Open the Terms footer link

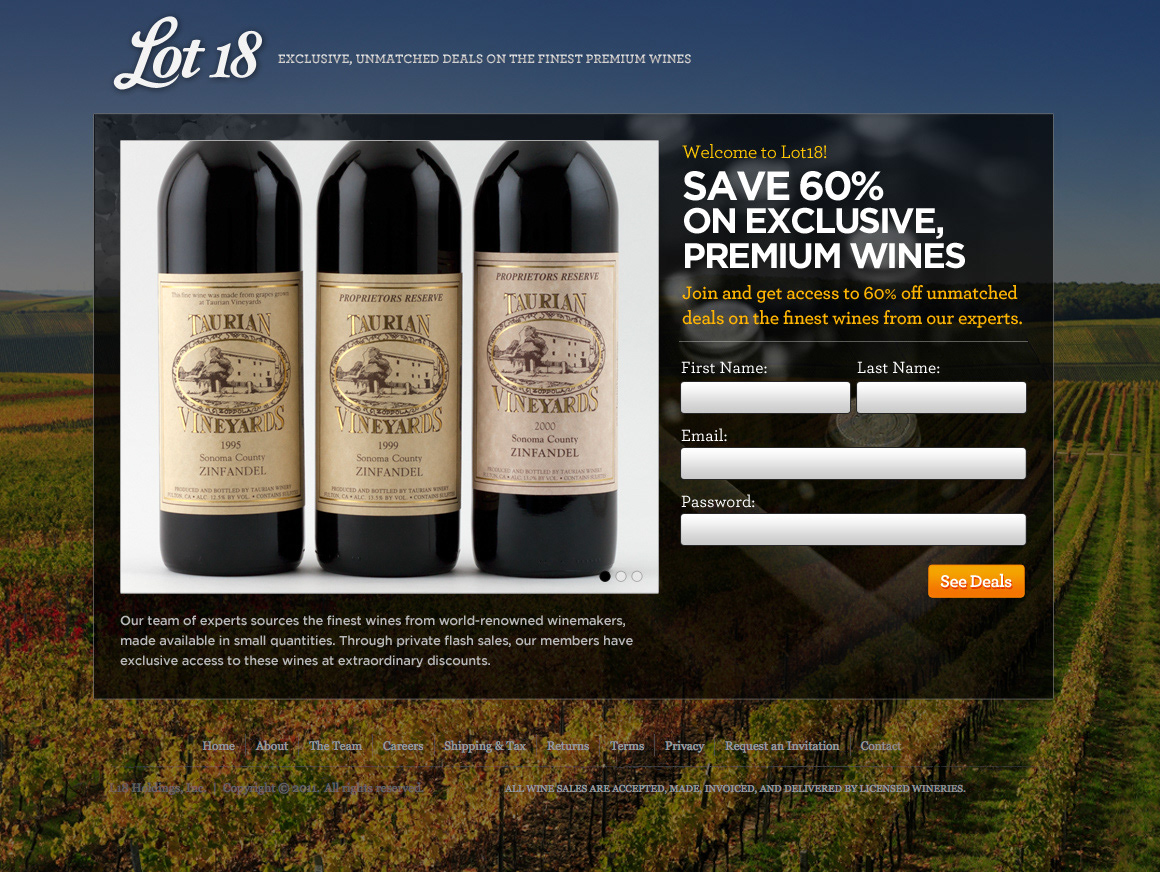click(x=627, y=746)
